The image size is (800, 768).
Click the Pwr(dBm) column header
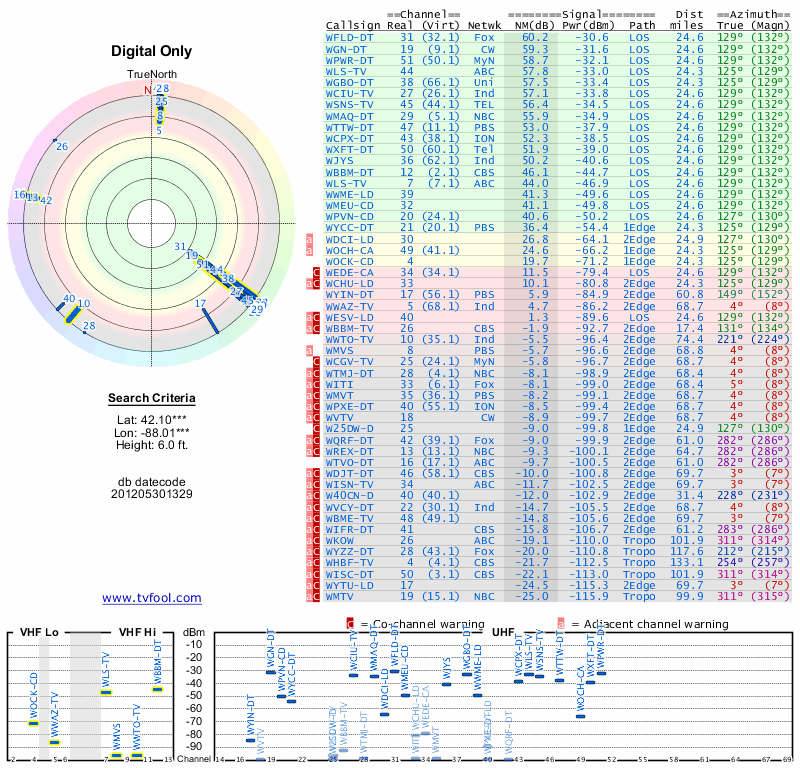click(x=588, y=26)
